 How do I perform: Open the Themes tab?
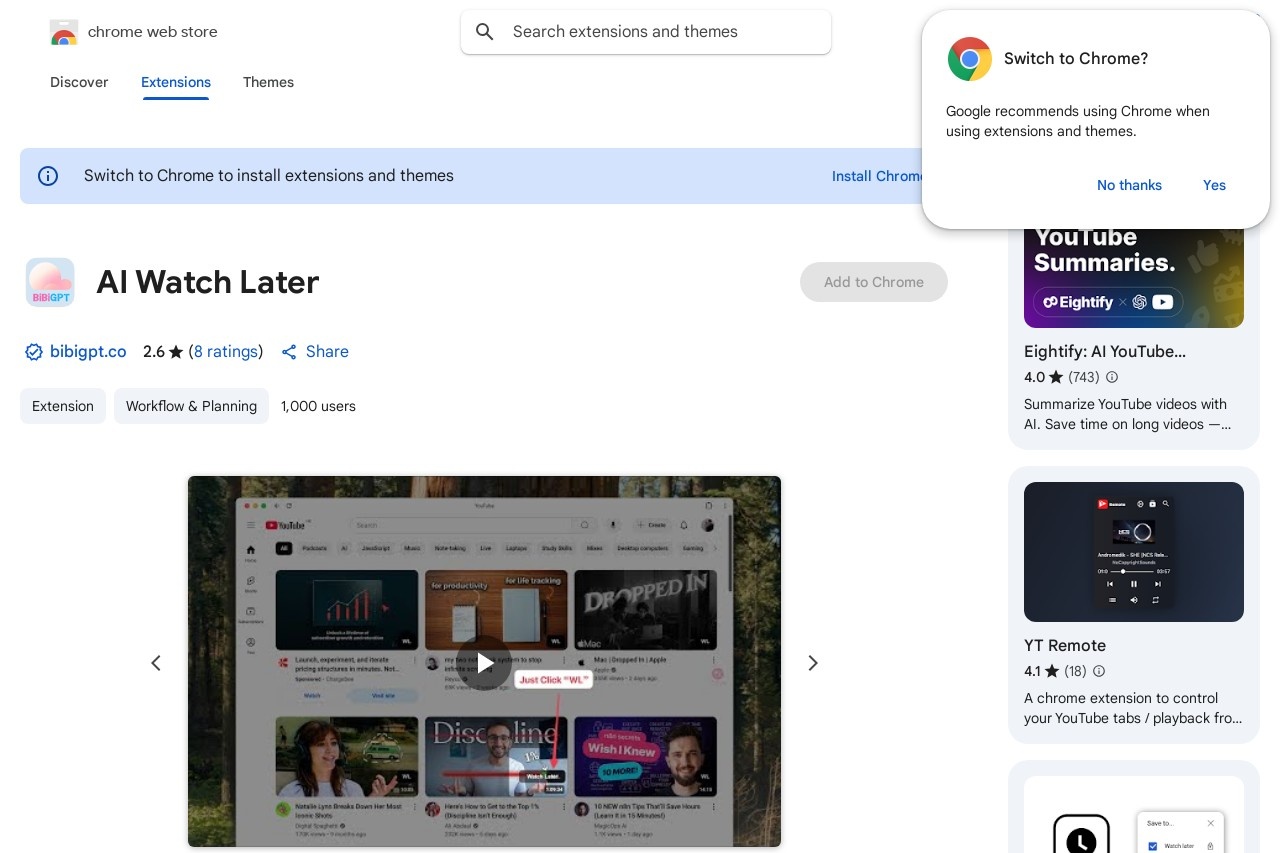(268, 82)
